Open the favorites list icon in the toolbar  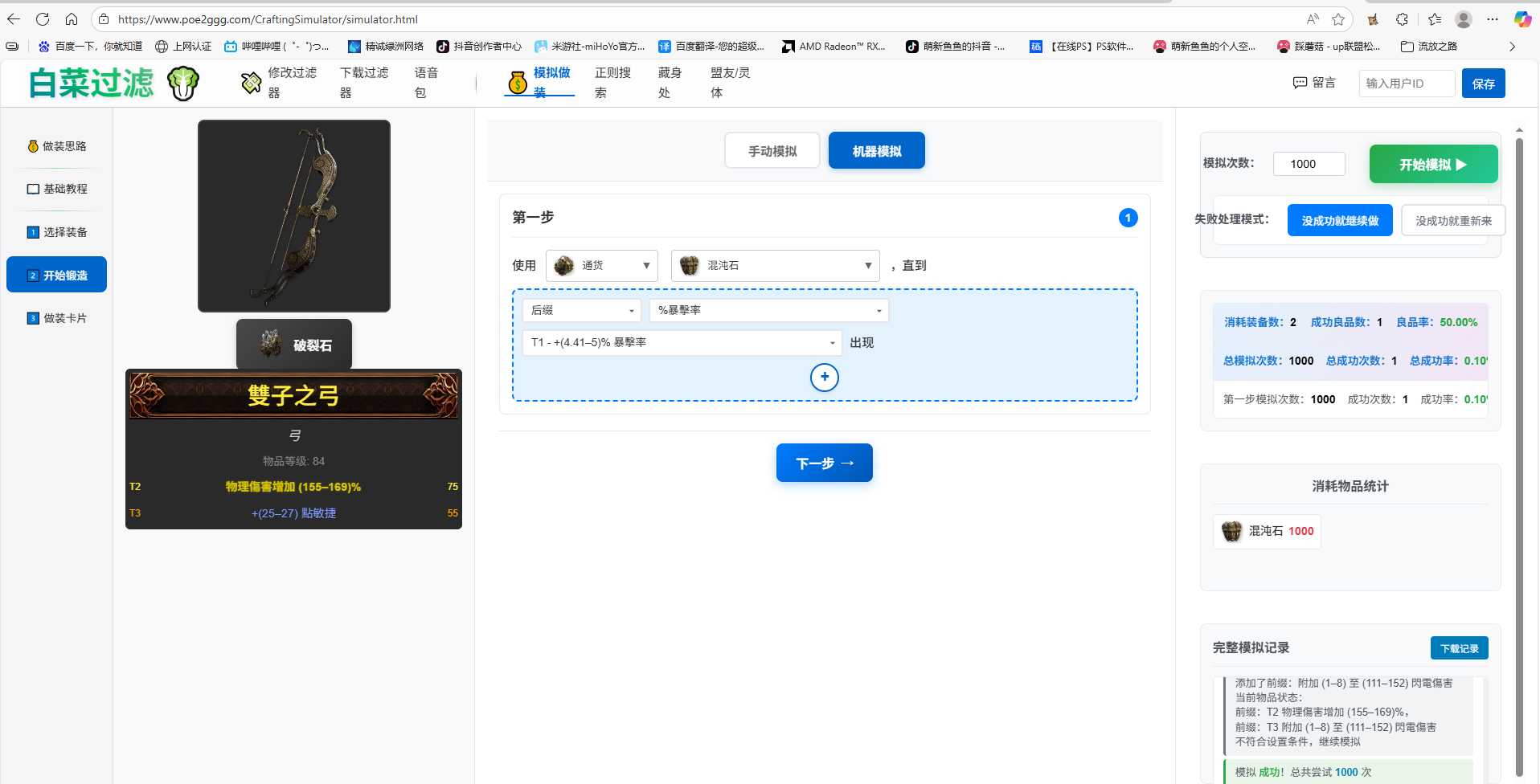click(x=1435, y=19)
